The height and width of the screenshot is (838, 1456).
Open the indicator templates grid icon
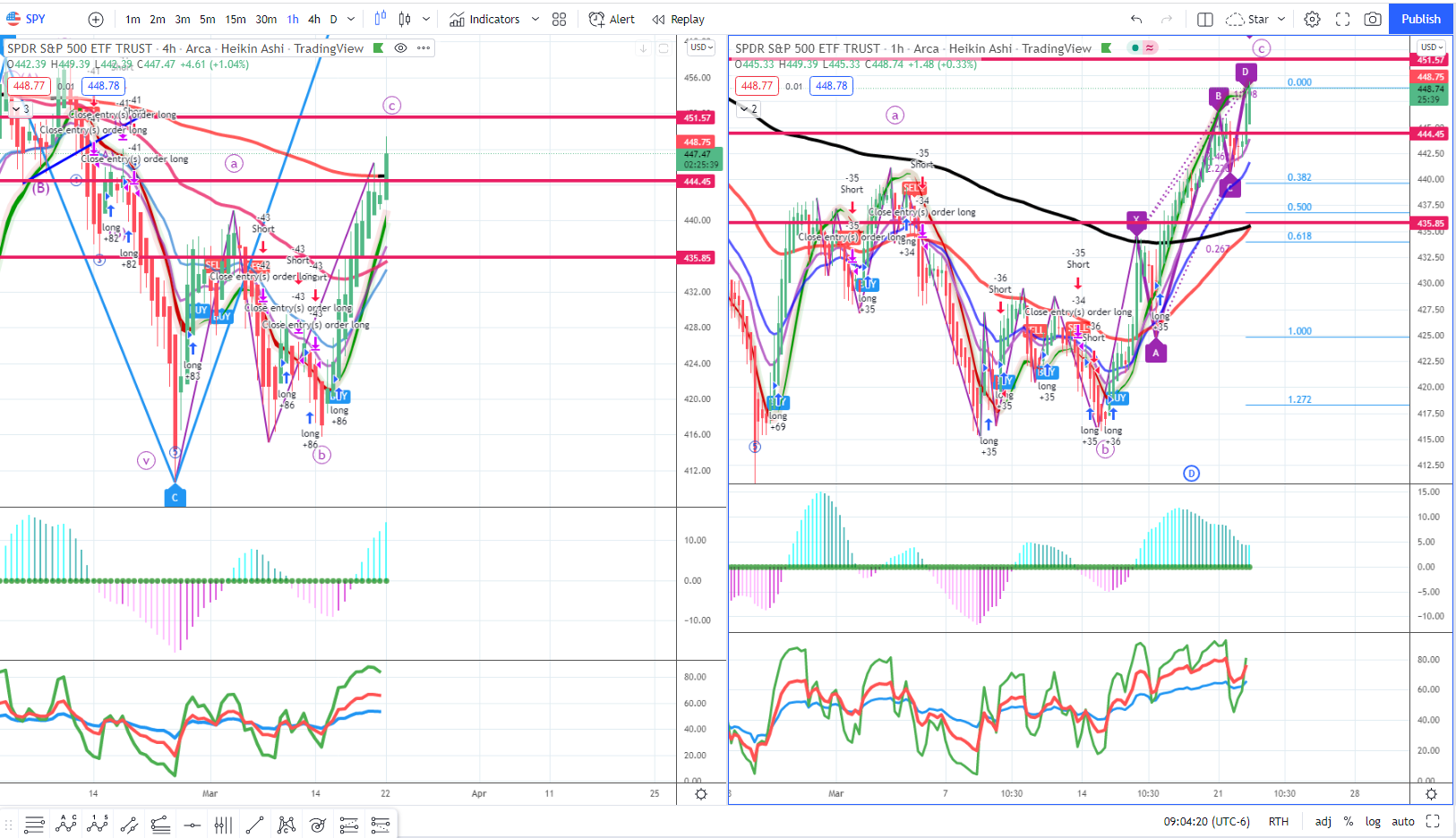(x=560, y=19)
